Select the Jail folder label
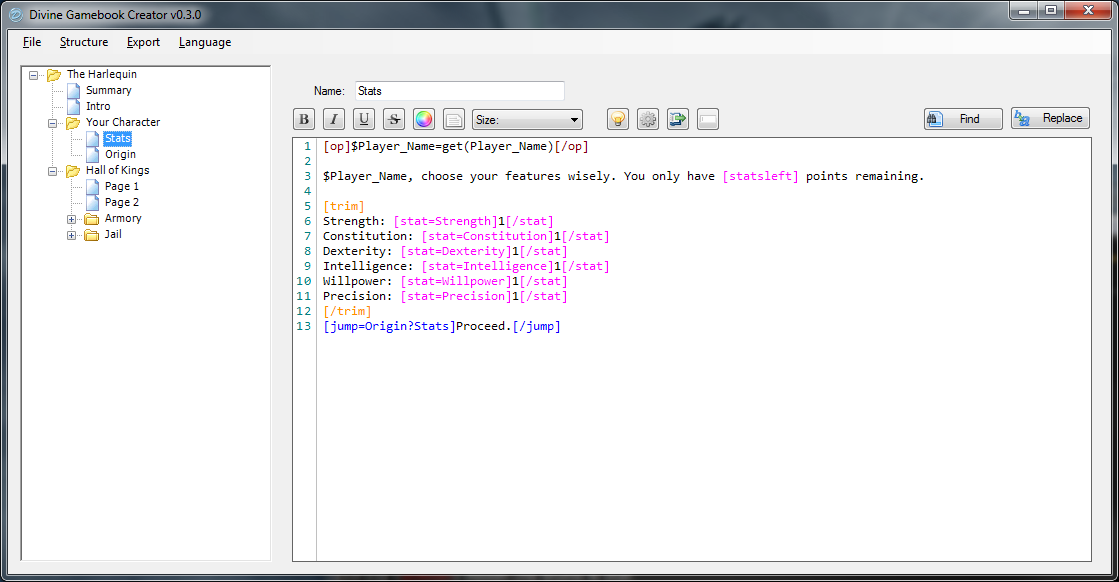 tap(113, 234)
